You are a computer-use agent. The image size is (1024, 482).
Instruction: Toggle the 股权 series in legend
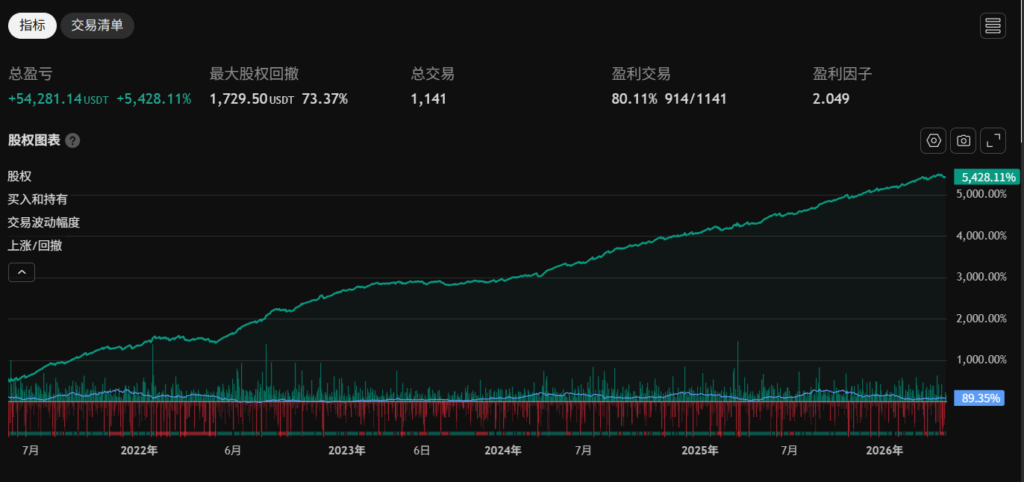coord(20,176)
